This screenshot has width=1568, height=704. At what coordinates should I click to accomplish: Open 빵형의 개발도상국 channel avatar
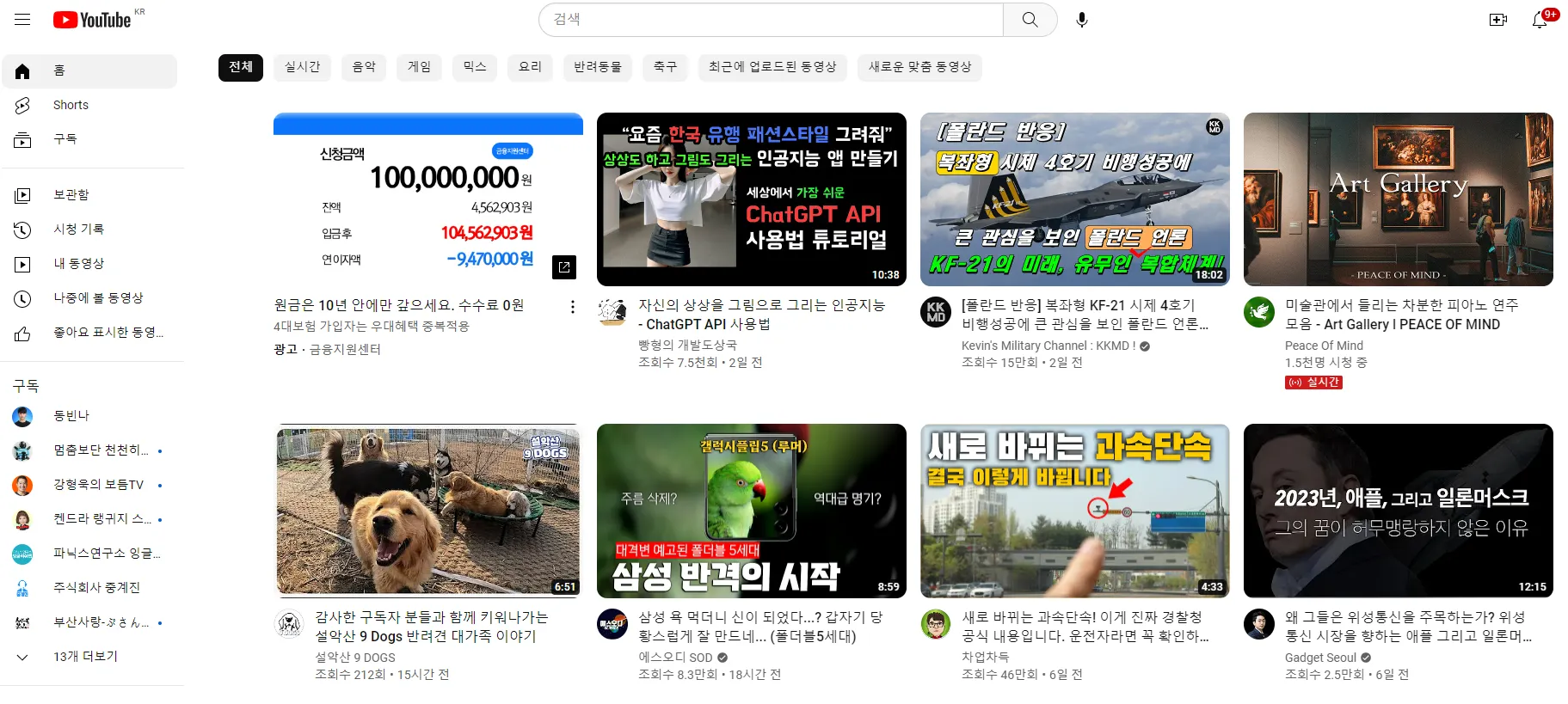(612, 312)
